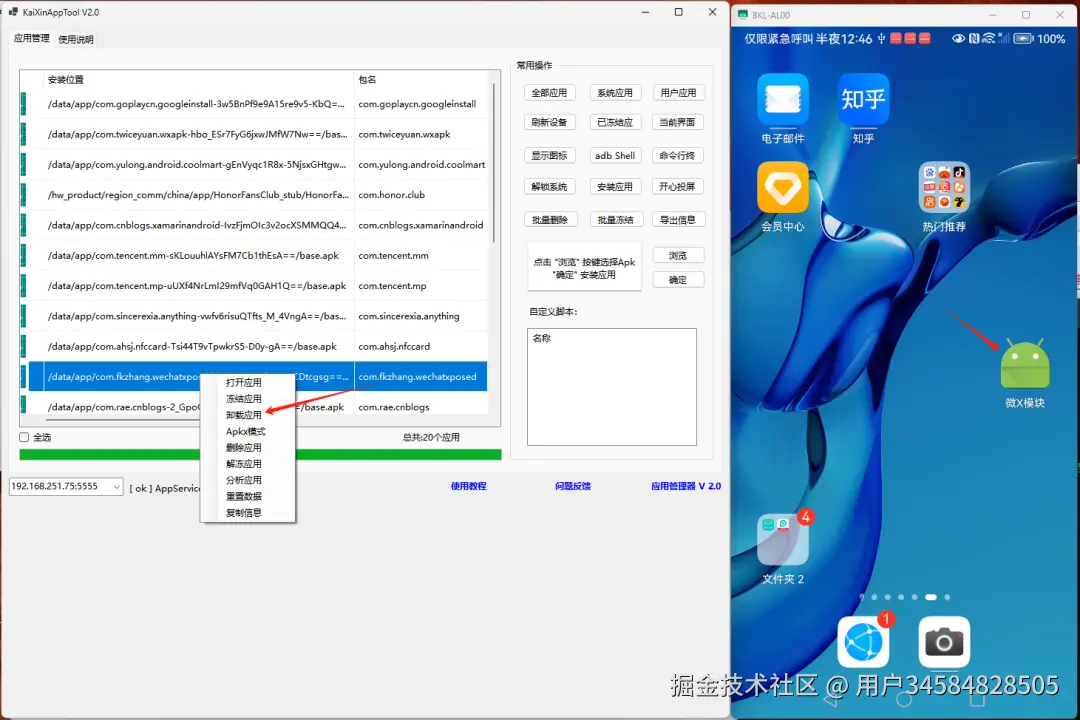Click the 当前界面 button

click(678, 122)
